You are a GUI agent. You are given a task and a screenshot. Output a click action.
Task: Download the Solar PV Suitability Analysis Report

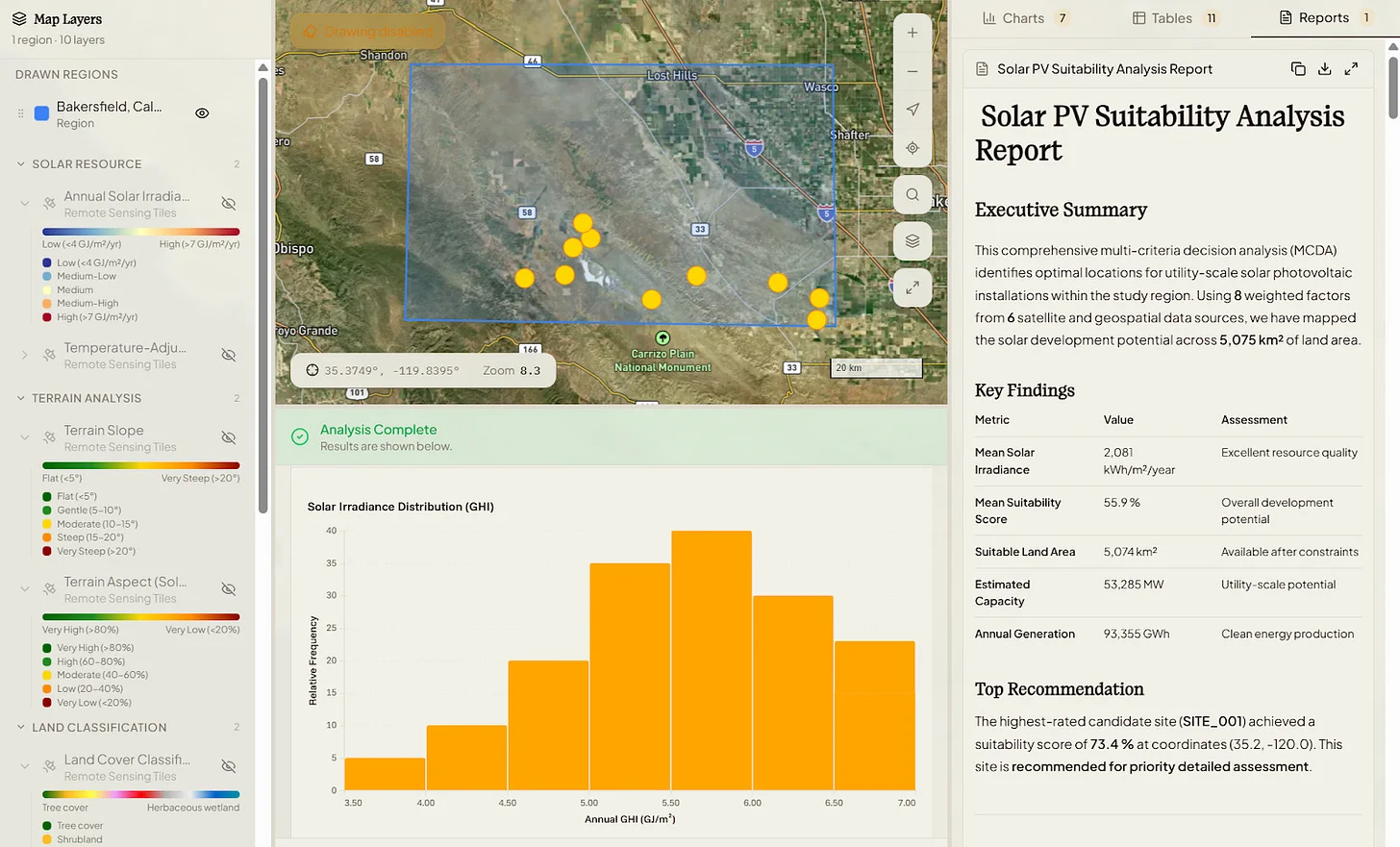(x=1324, y=68)
